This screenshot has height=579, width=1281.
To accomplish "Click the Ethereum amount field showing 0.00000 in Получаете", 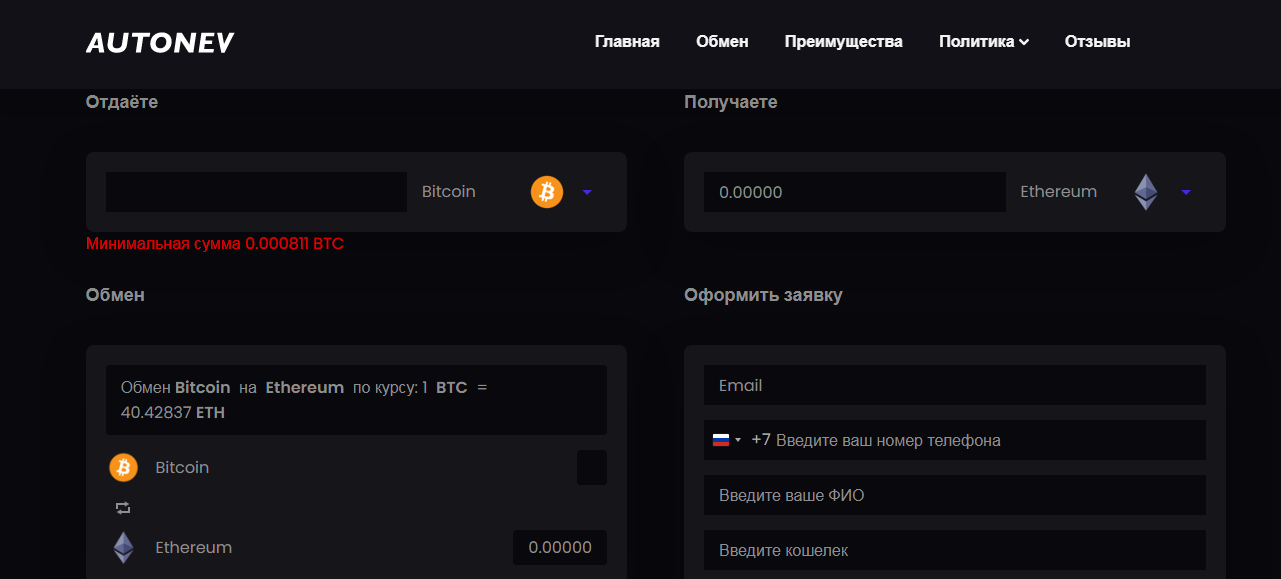I will point(854,192).
